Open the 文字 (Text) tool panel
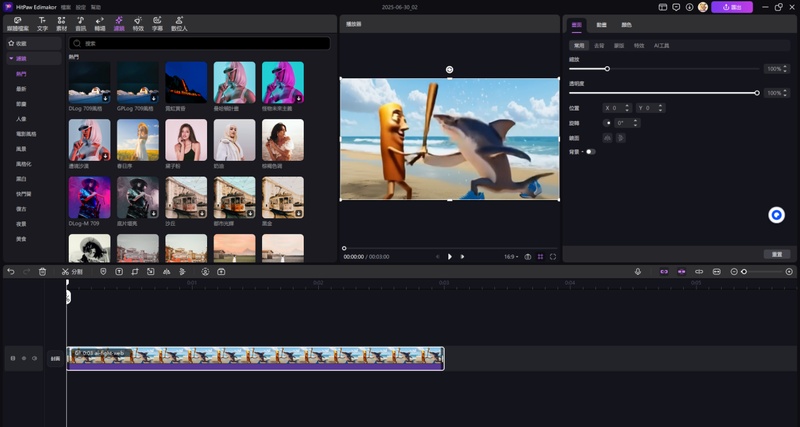The width and height of the screenshot is (800, 427). coord(42,21)
